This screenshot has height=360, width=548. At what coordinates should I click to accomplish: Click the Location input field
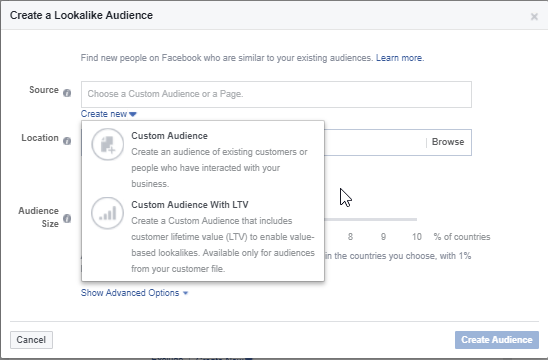coord(374,142)
